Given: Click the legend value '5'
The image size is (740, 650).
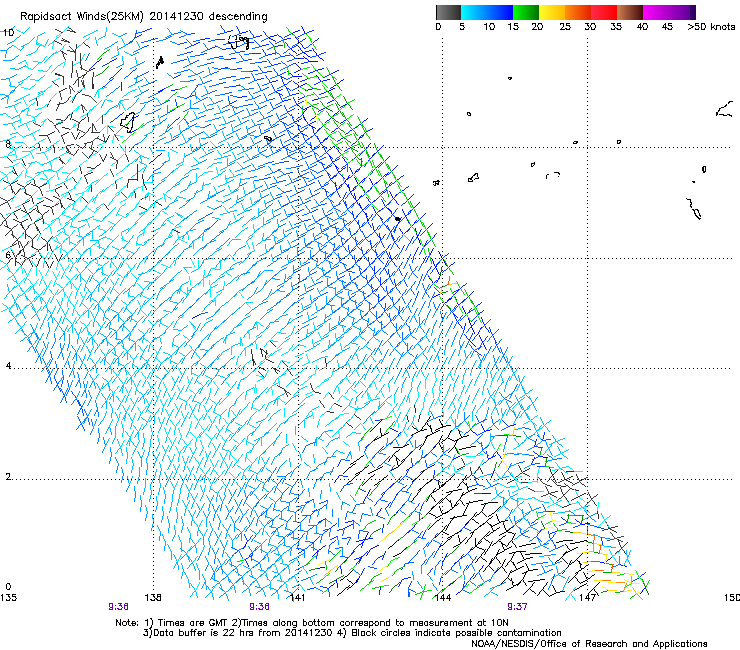Looking at the screenshot, I should click(x=462, y=27).
